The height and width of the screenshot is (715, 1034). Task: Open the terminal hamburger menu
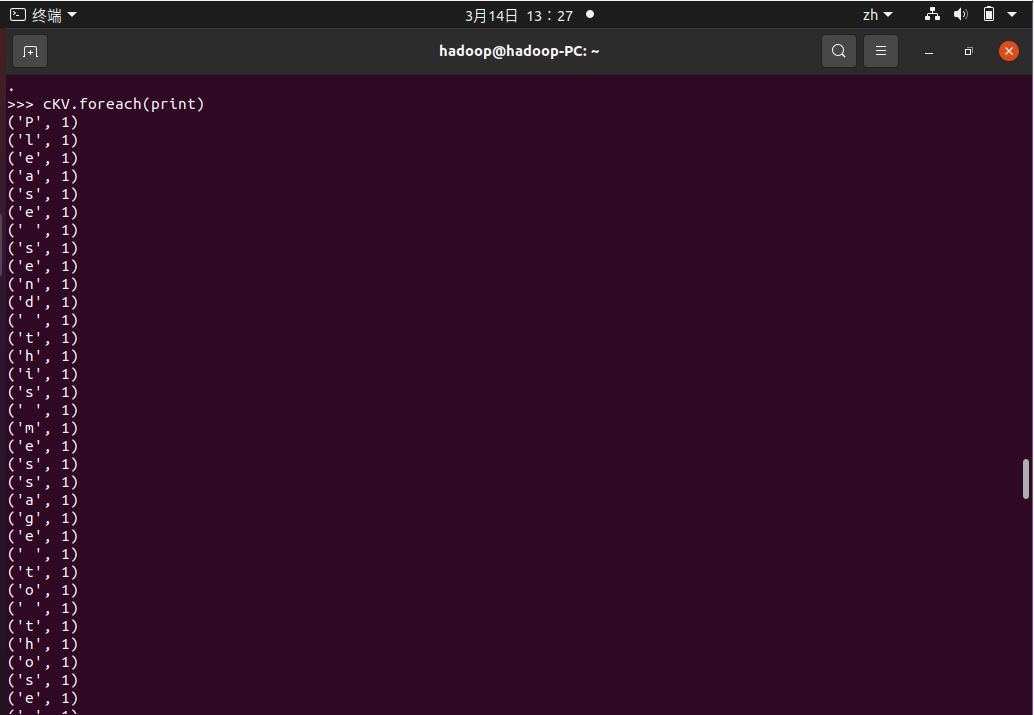(x=880, y=51)
